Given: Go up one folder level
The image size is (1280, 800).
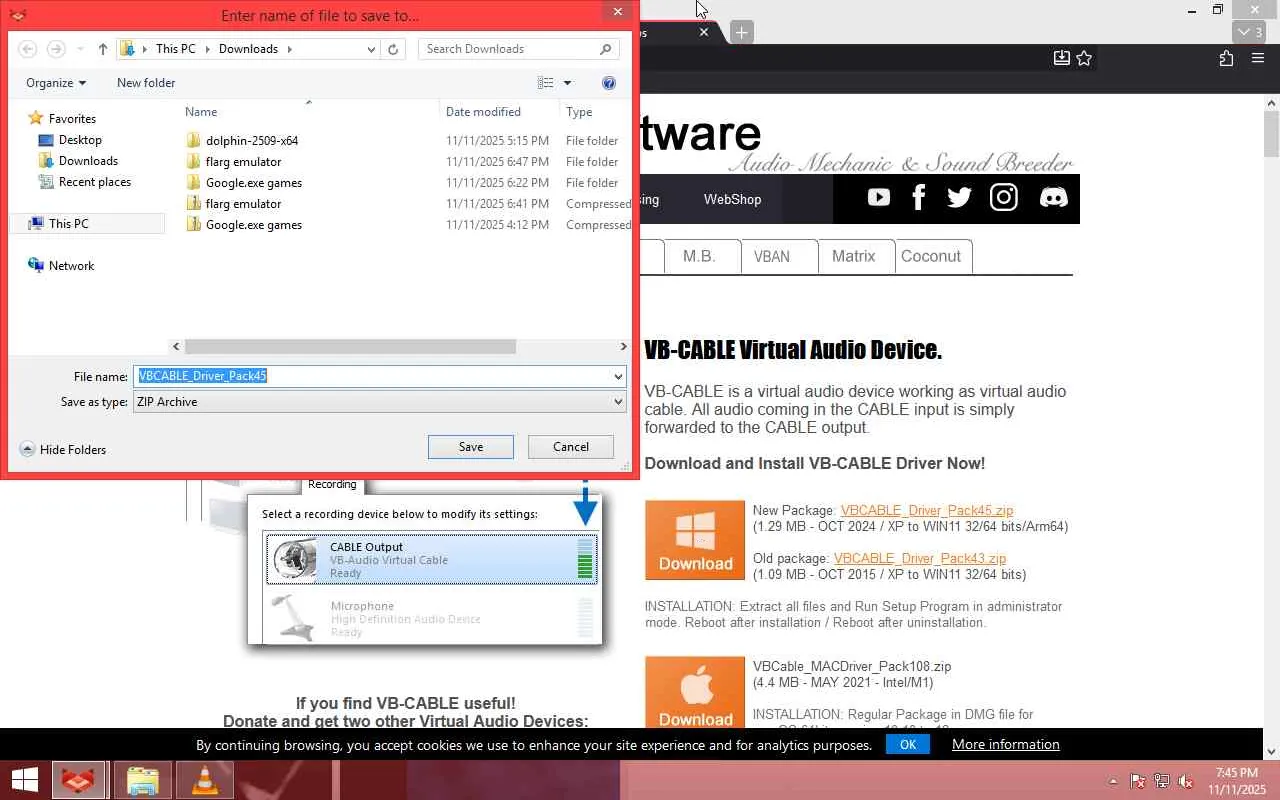Looking at the screenshot, I should pyautogui.click(x=103, y=48).
